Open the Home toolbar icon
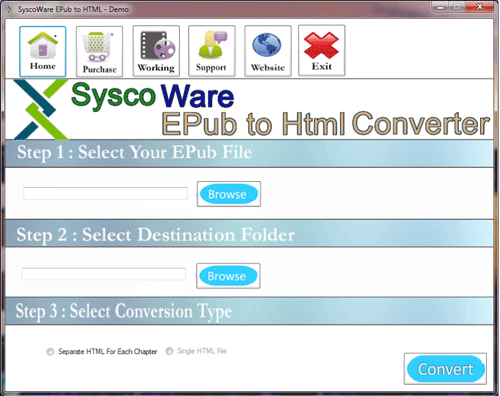The width and height of the screenshot is (500, 396). coord(43,51)
